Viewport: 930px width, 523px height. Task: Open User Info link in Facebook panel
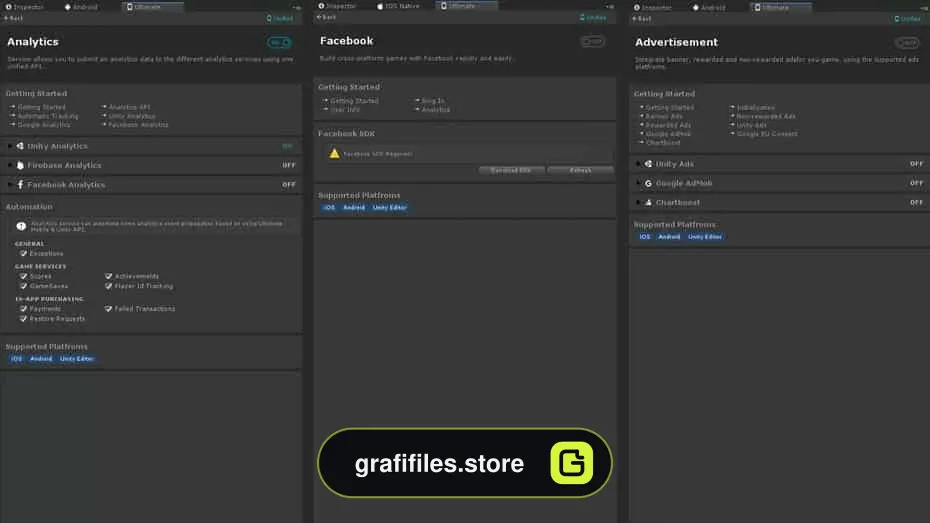345,110
